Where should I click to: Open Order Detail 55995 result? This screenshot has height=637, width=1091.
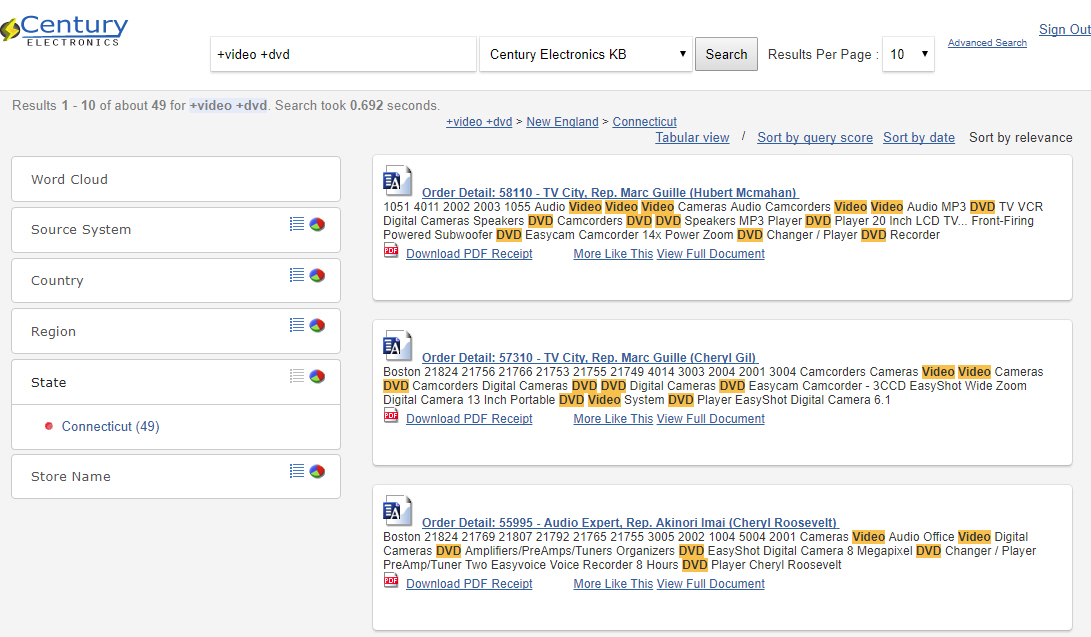tap(630, 522)
